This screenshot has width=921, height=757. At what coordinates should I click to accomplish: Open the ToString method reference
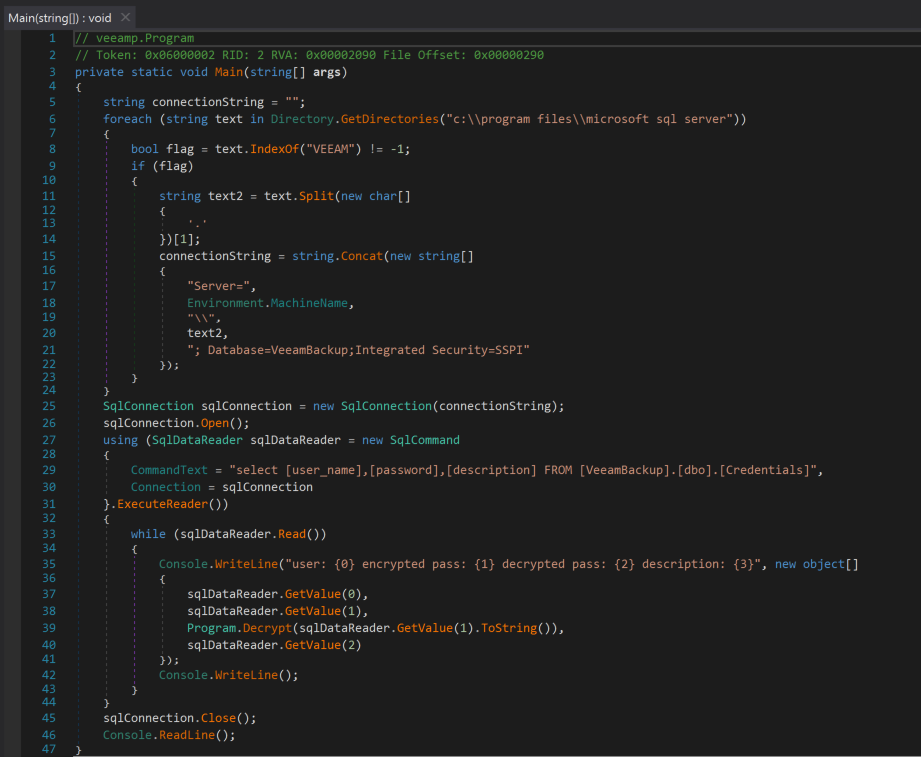[509, 628]
